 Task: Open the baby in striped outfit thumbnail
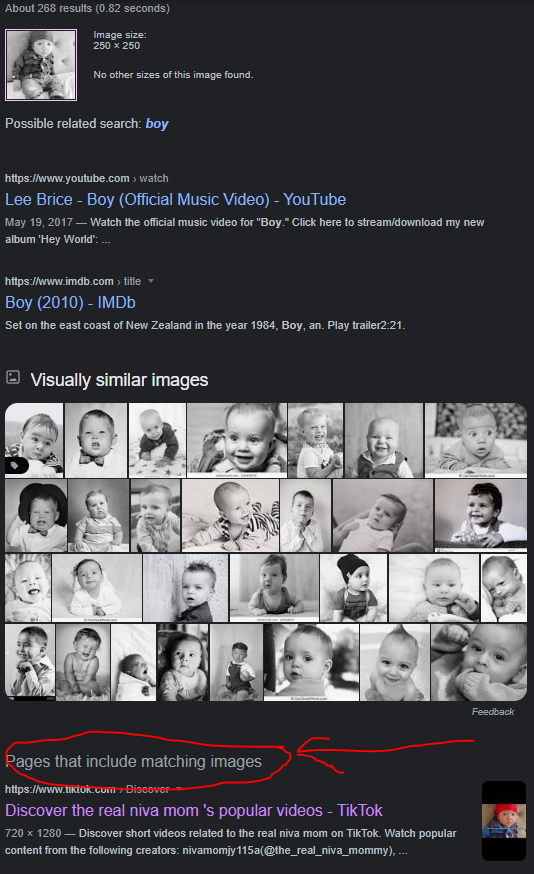tap(230, 516)
